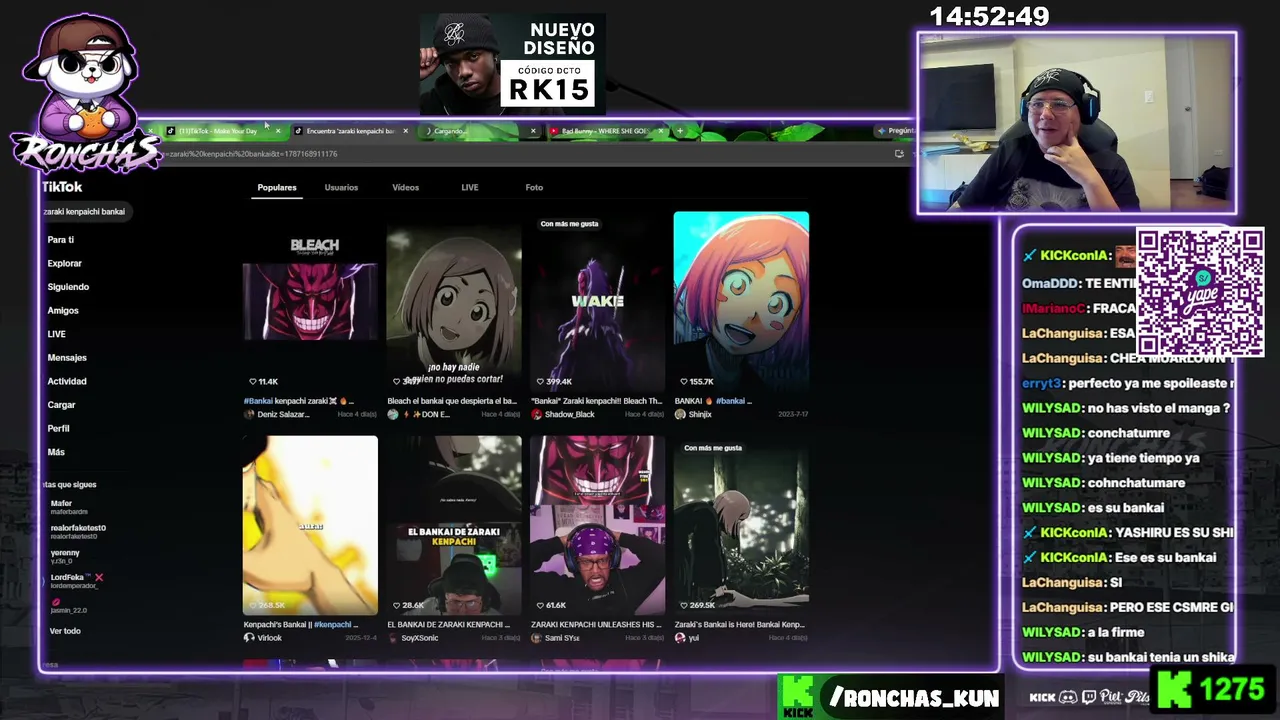Select the Populares results tab
The width and height of the screenshot is (1280, 720).
[277, 188]
